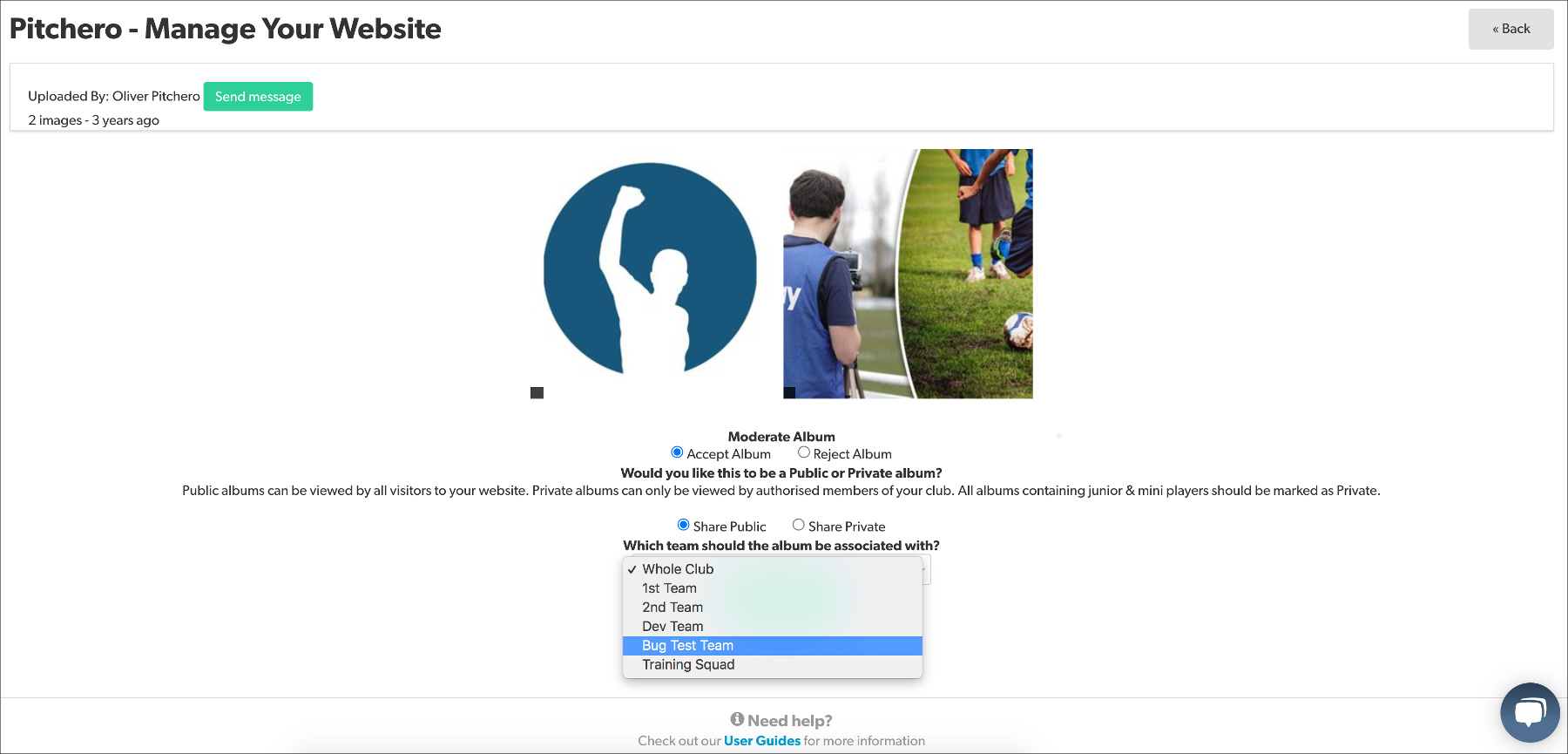This screenshot has height=754, width=1568.
Task: Click the 'Which team should the album be associated with?' label
Action: [x=781, y=546]
